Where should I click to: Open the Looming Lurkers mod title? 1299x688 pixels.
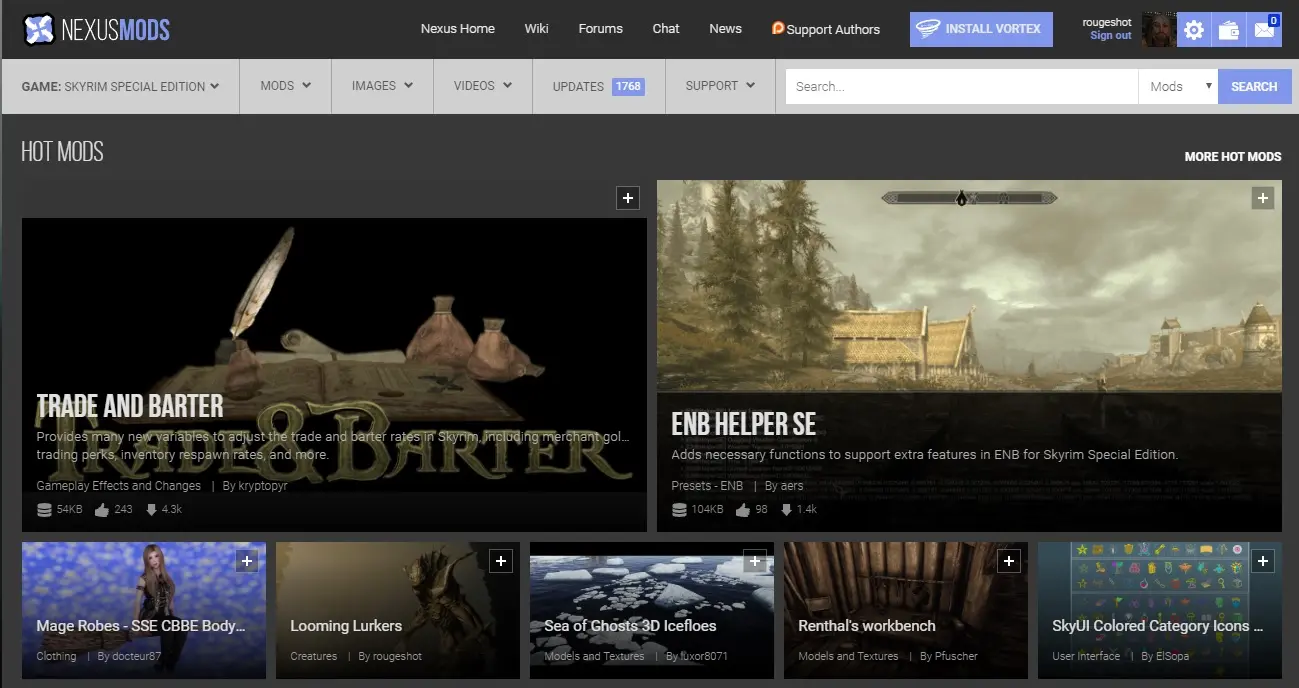[x=346, y=626]
